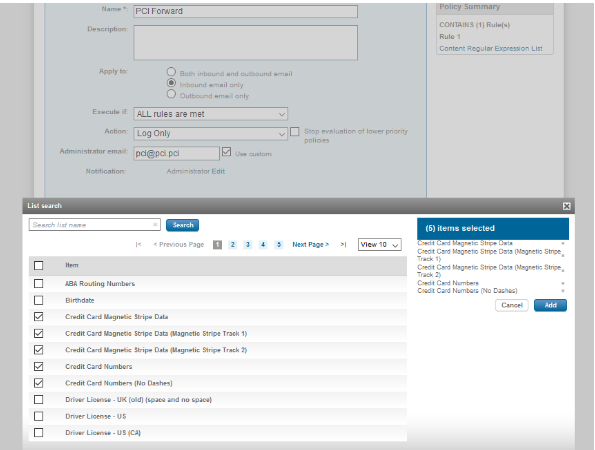This screenshot has width=595, height=450.
Task: Open the View 10 page size dropdown
Action: coord(379,245)
